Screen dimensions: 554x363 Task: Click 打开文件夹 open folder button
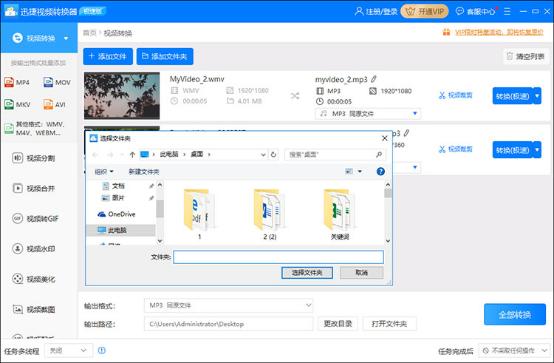tap(389, 324)
